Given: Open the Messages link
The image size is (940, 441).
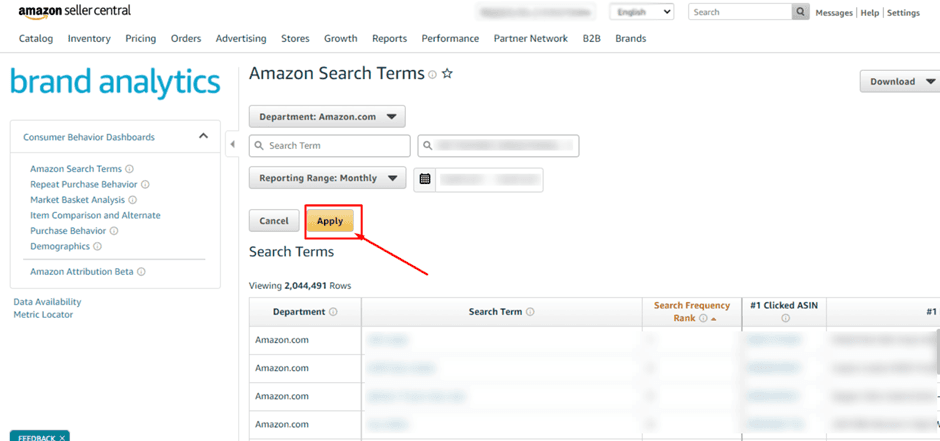Looking at the screenshot, I should pyautogui.click(x=834, y=13).
